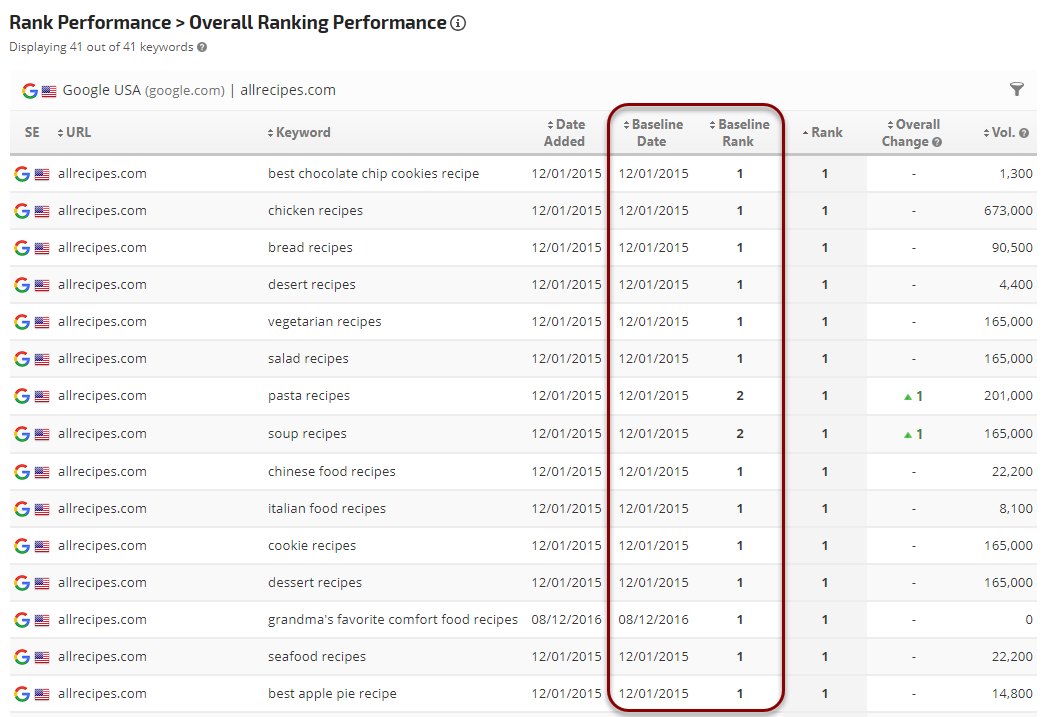Click flag icon on pasta recipes row
The width and height of the screenshot is (1047, 717).
coord(42,396)
